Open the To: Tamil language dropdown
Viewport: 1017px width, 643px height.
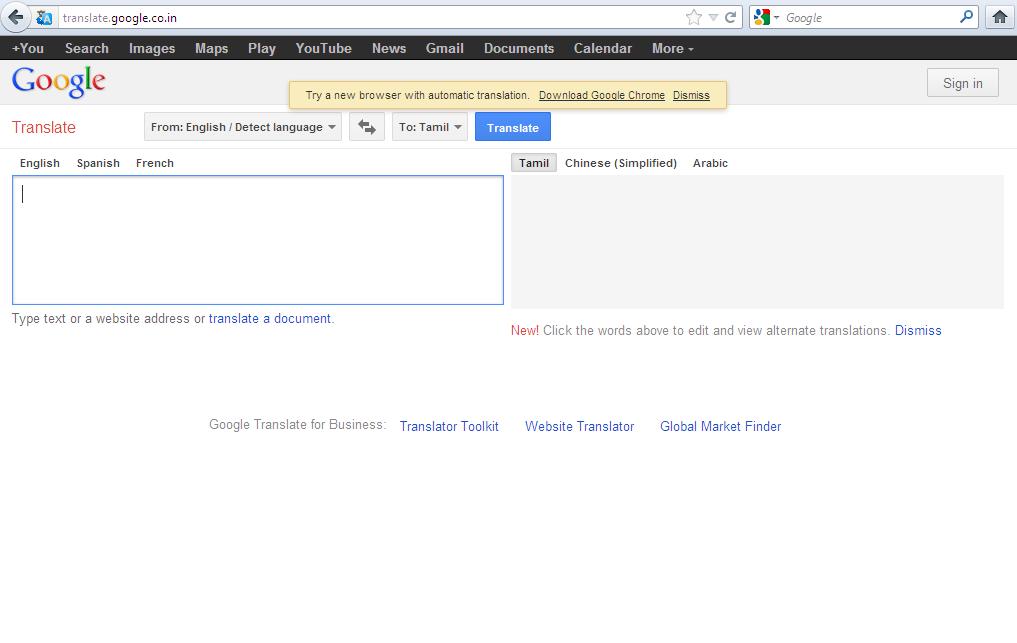click(x=429, y=127)
